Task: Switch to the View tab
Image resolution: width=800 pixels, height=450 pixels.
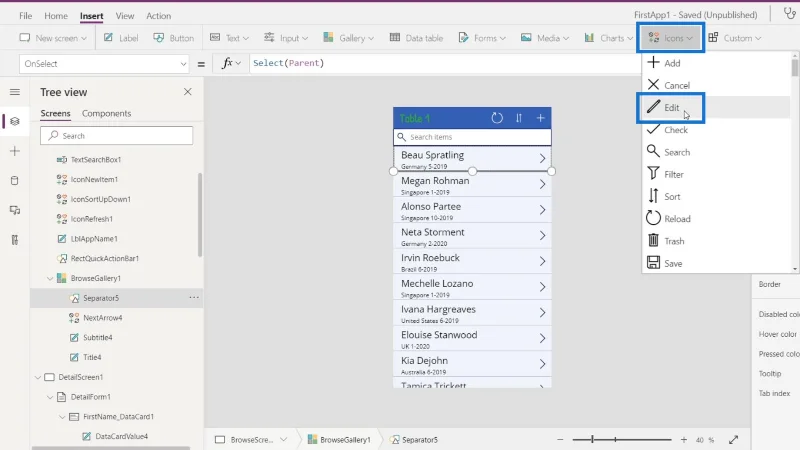Action: click(x=124, y=16)
